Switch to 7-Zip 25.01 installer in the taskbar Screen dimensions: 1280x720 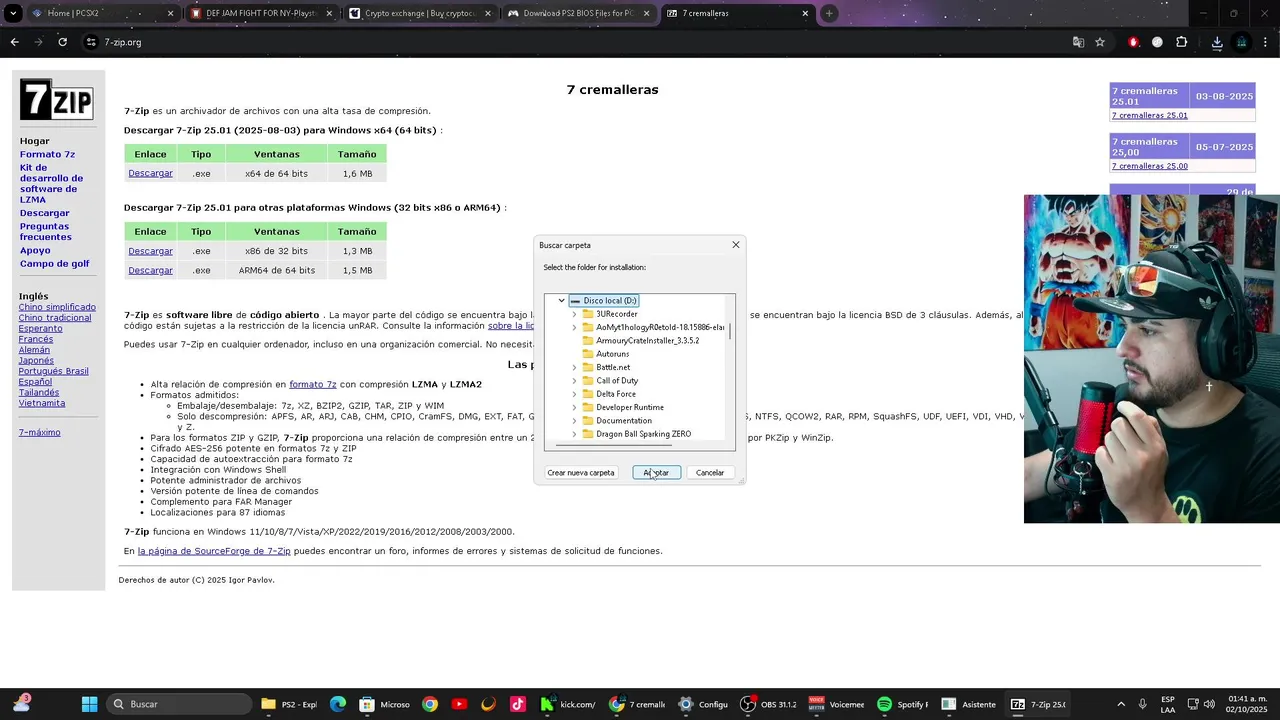[1038, 704]
